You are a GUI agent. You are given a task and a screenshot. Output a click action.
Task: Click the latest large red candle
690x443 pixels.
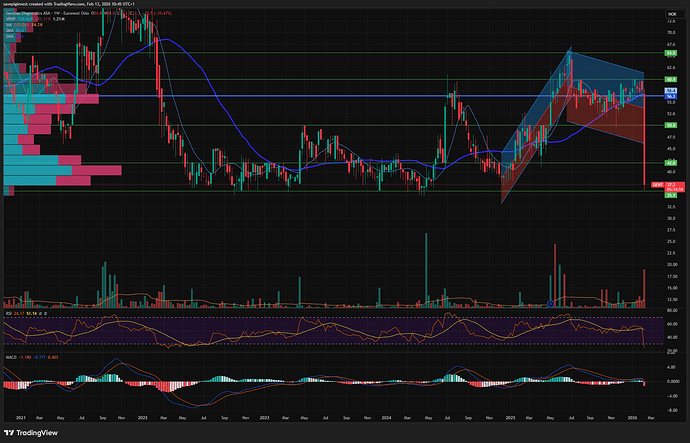pyautogui.click(x=646, y=140)
